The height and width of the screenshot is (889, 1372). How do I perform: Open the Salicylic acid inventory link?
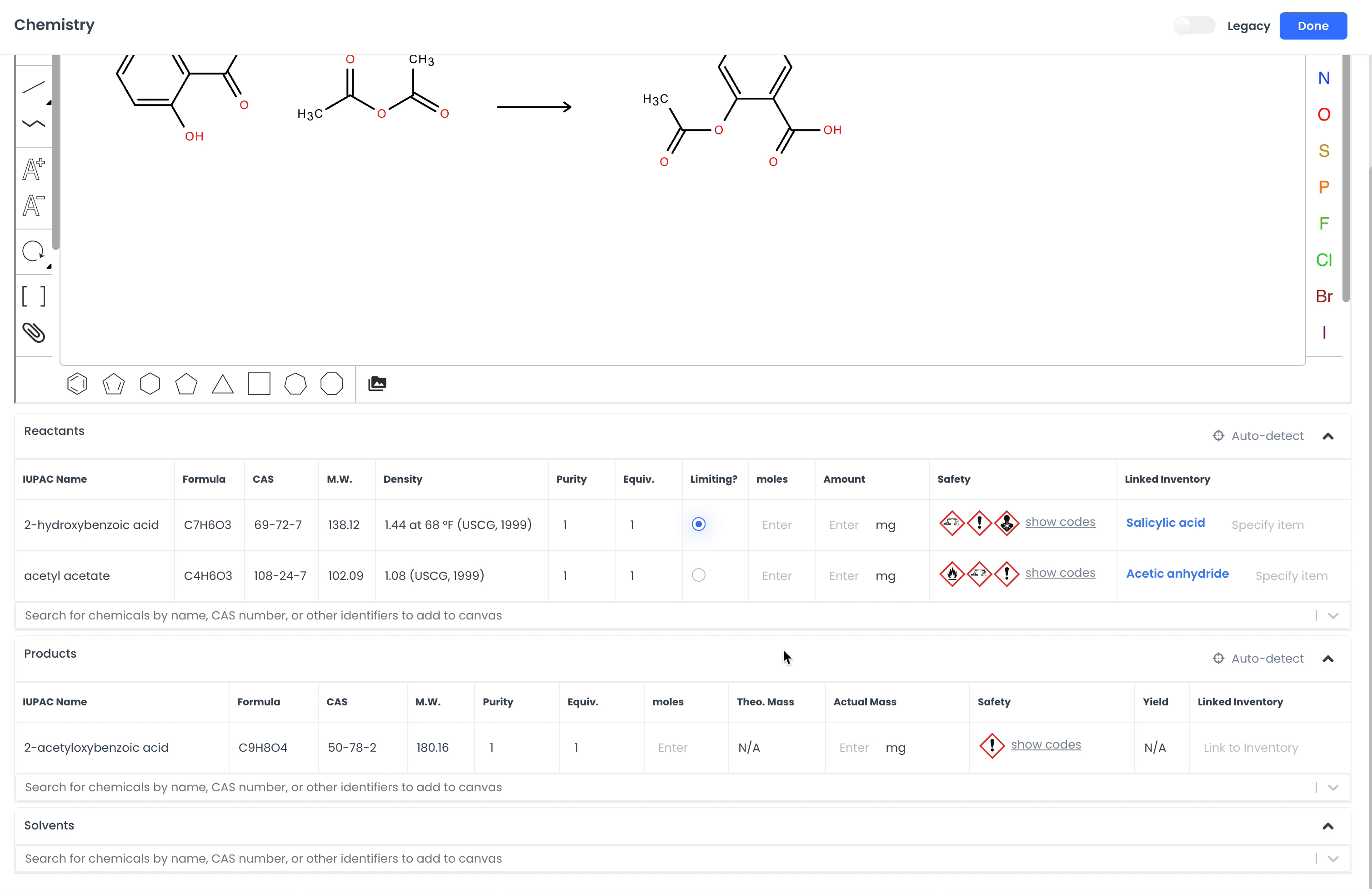[x=1165, y=523]
